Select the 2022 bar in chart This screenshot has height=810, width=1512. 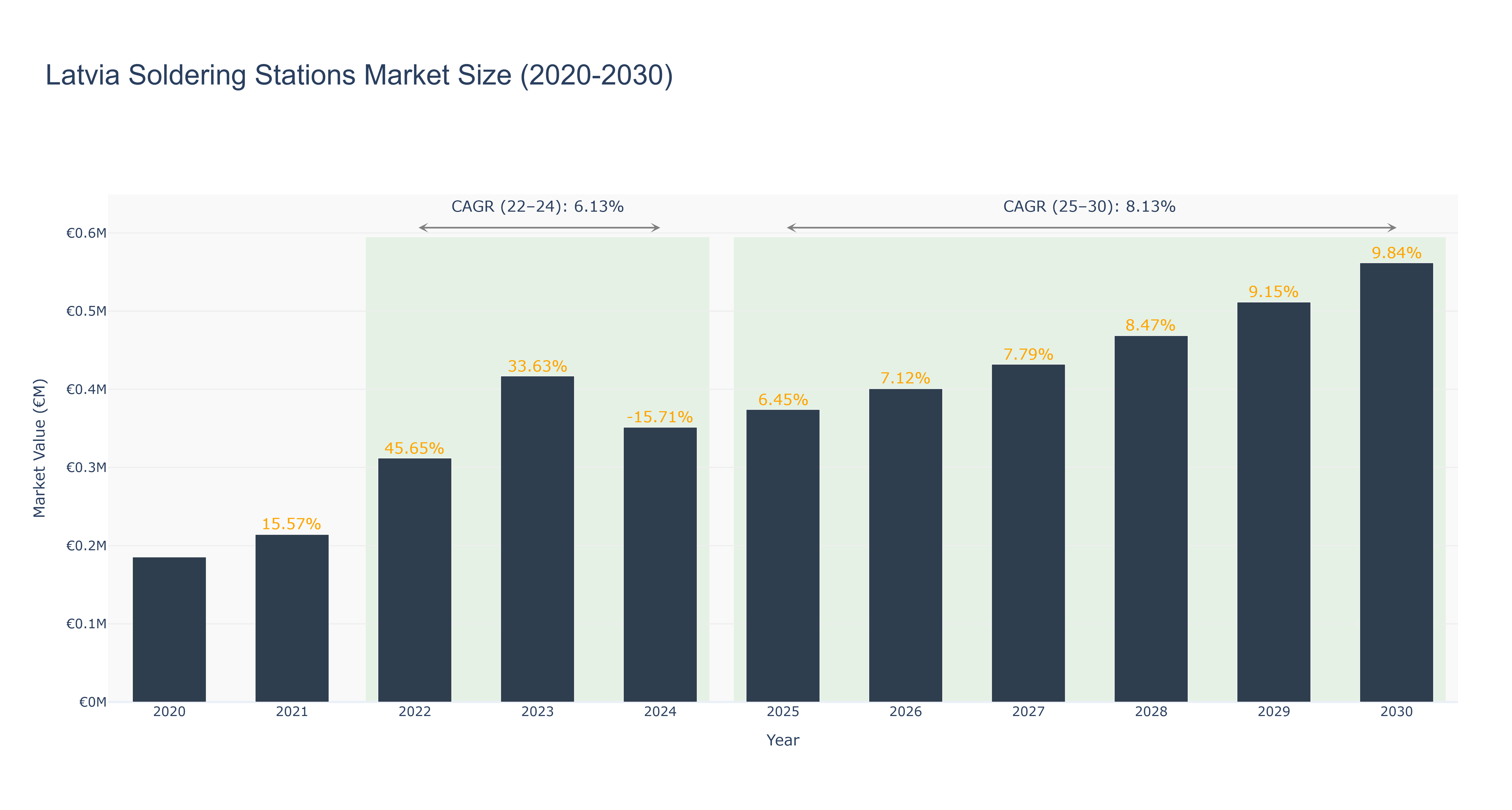pos(414,580)
